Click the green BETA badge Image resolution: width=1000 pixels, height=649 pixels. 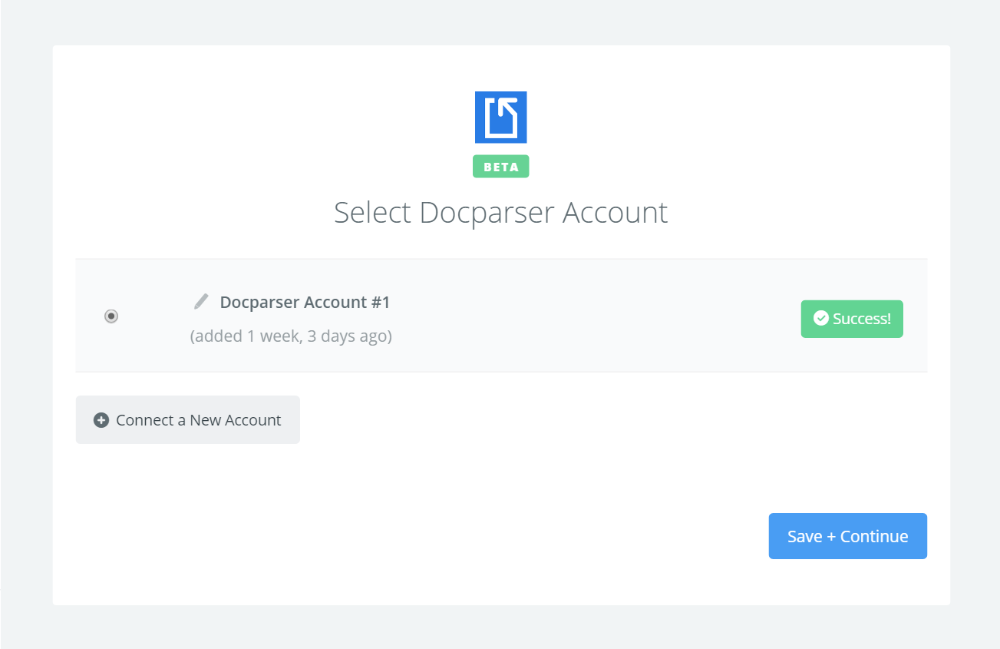tap(501, 166)
